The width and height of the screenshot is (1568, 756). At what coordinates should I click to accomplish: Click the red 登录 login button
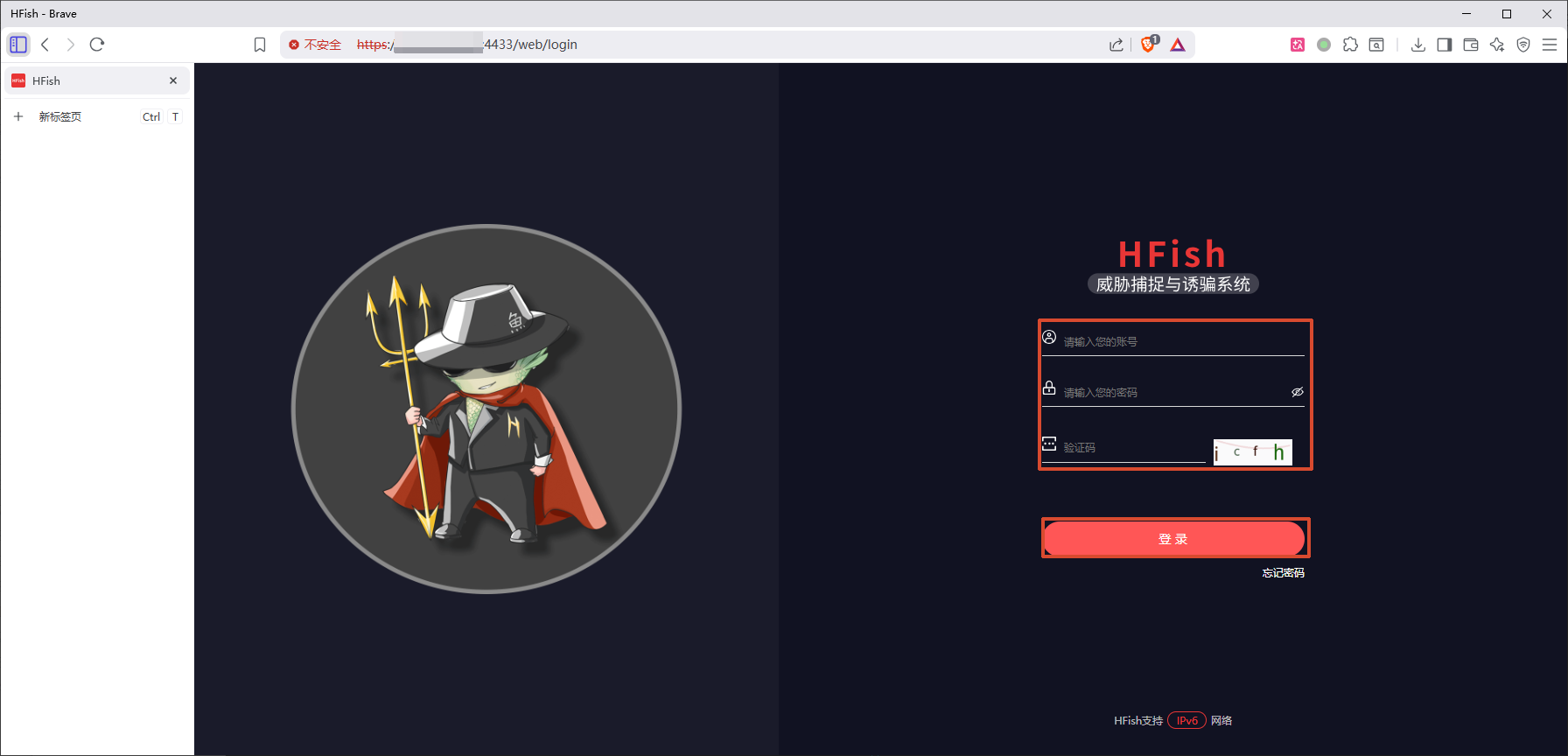tap(1174, 539)
